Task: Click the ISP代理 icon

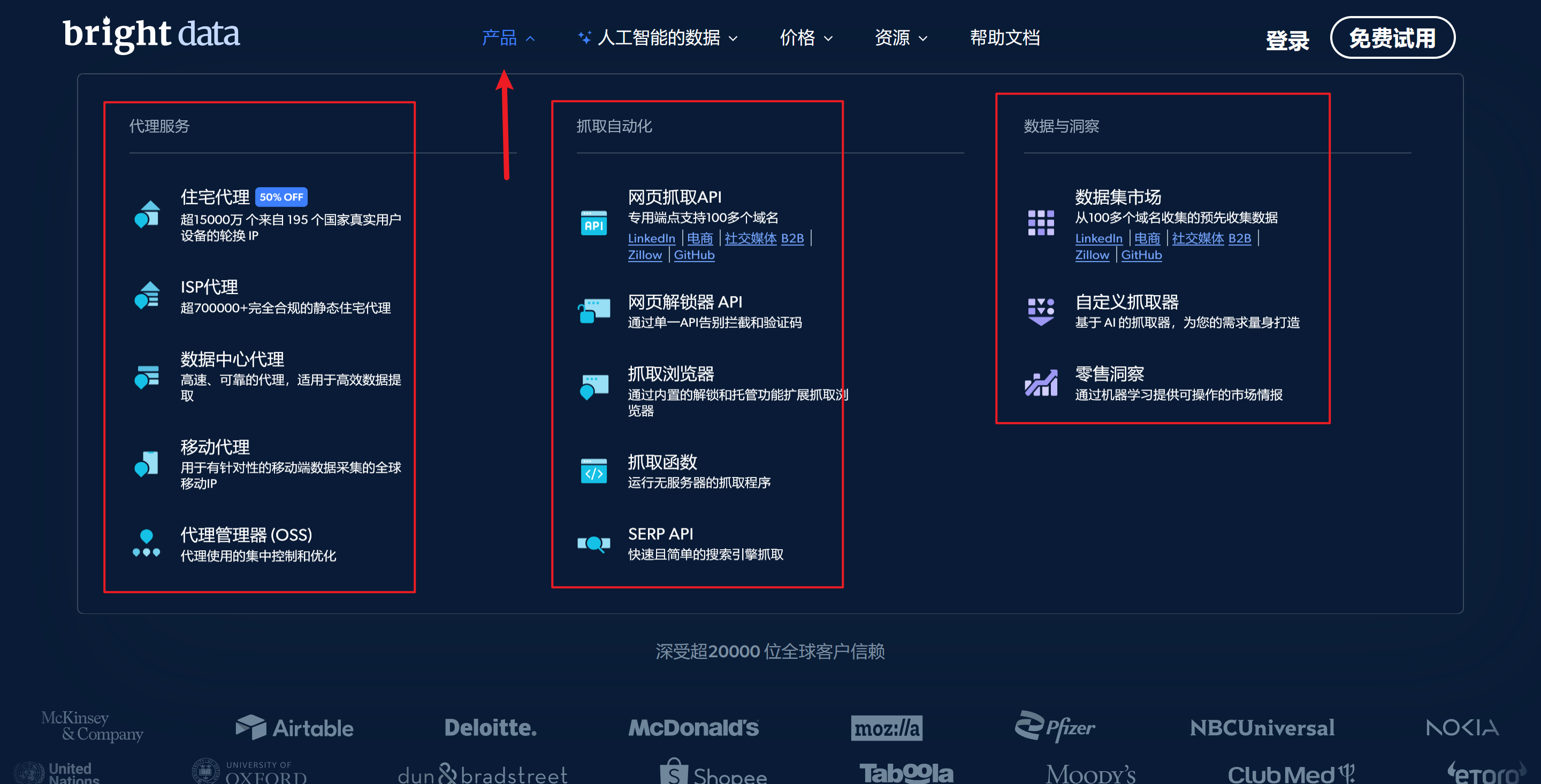Action: point(147,295)
